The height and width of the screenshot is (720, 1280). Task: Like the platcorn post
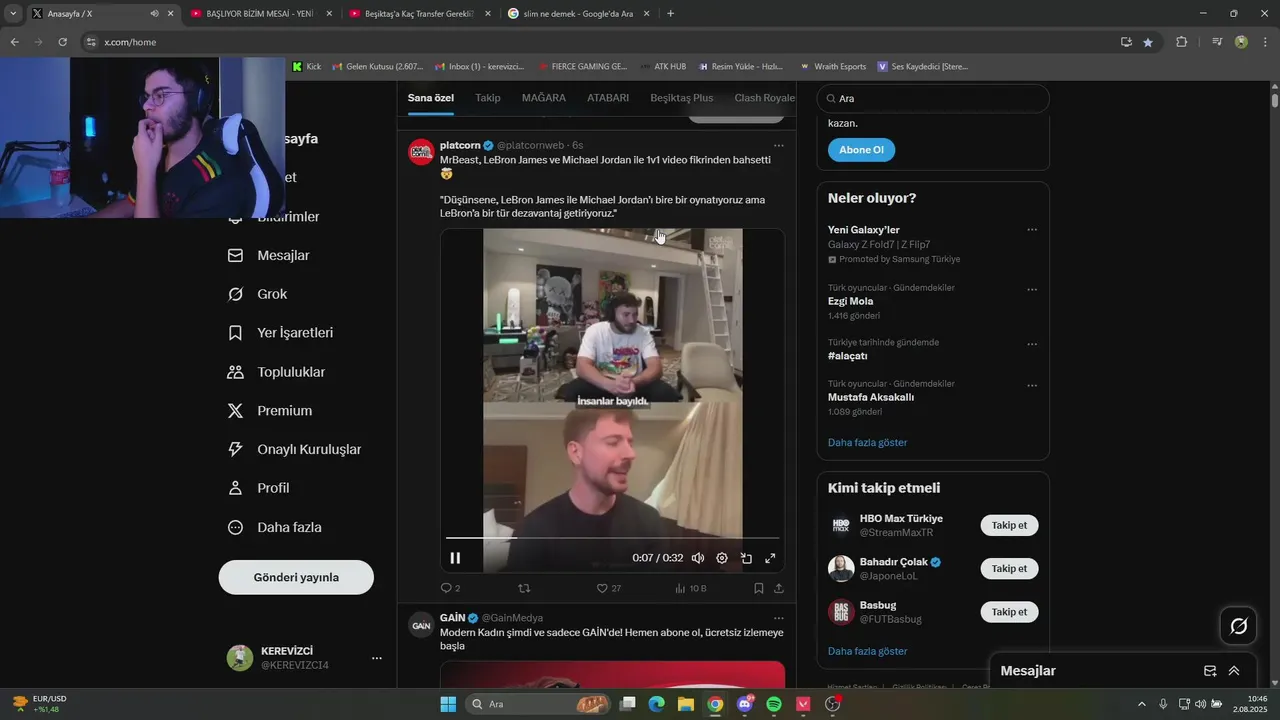pyautogui.click(x=608, y=588)
